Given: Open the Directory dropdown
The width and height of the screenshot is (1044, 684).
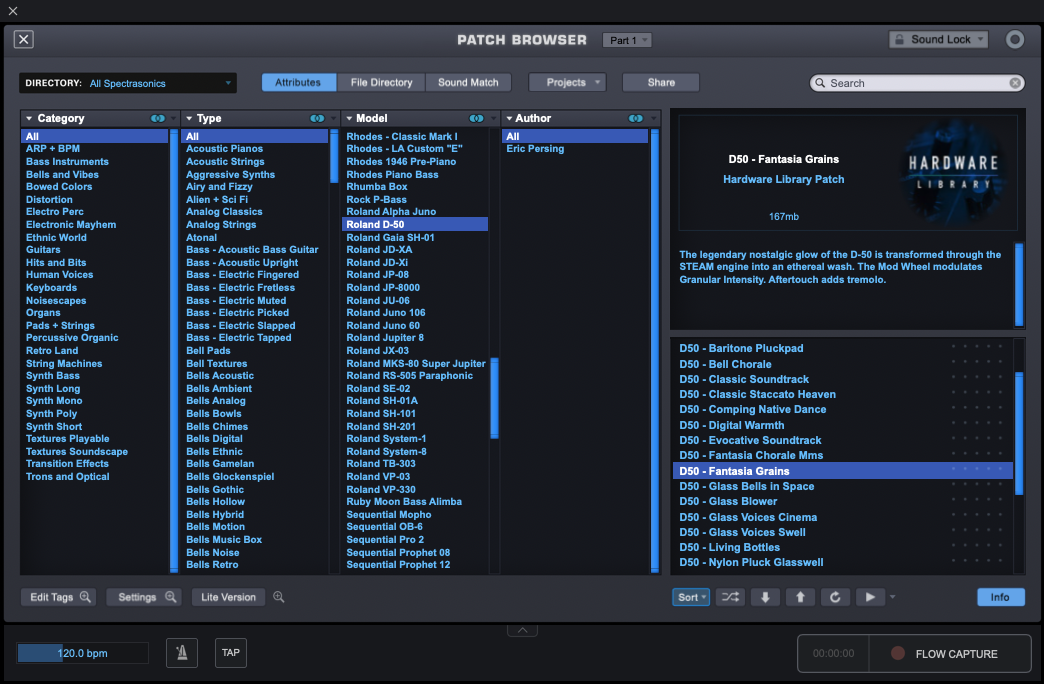Looking at the screenshot, I should pos(128,83).
